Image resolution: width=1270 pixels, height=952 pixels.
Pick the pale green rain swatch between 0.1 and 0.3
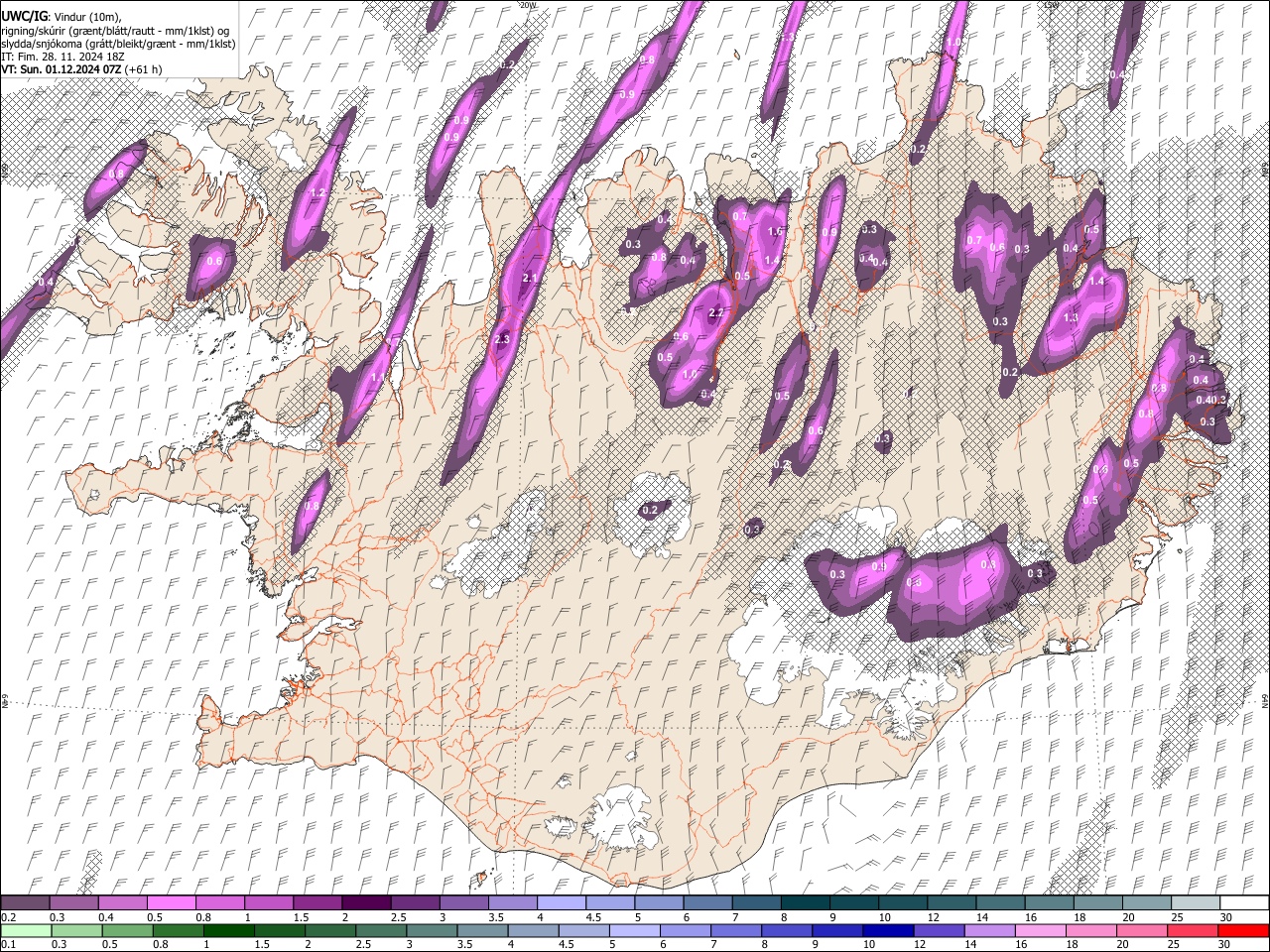(25, 930)
